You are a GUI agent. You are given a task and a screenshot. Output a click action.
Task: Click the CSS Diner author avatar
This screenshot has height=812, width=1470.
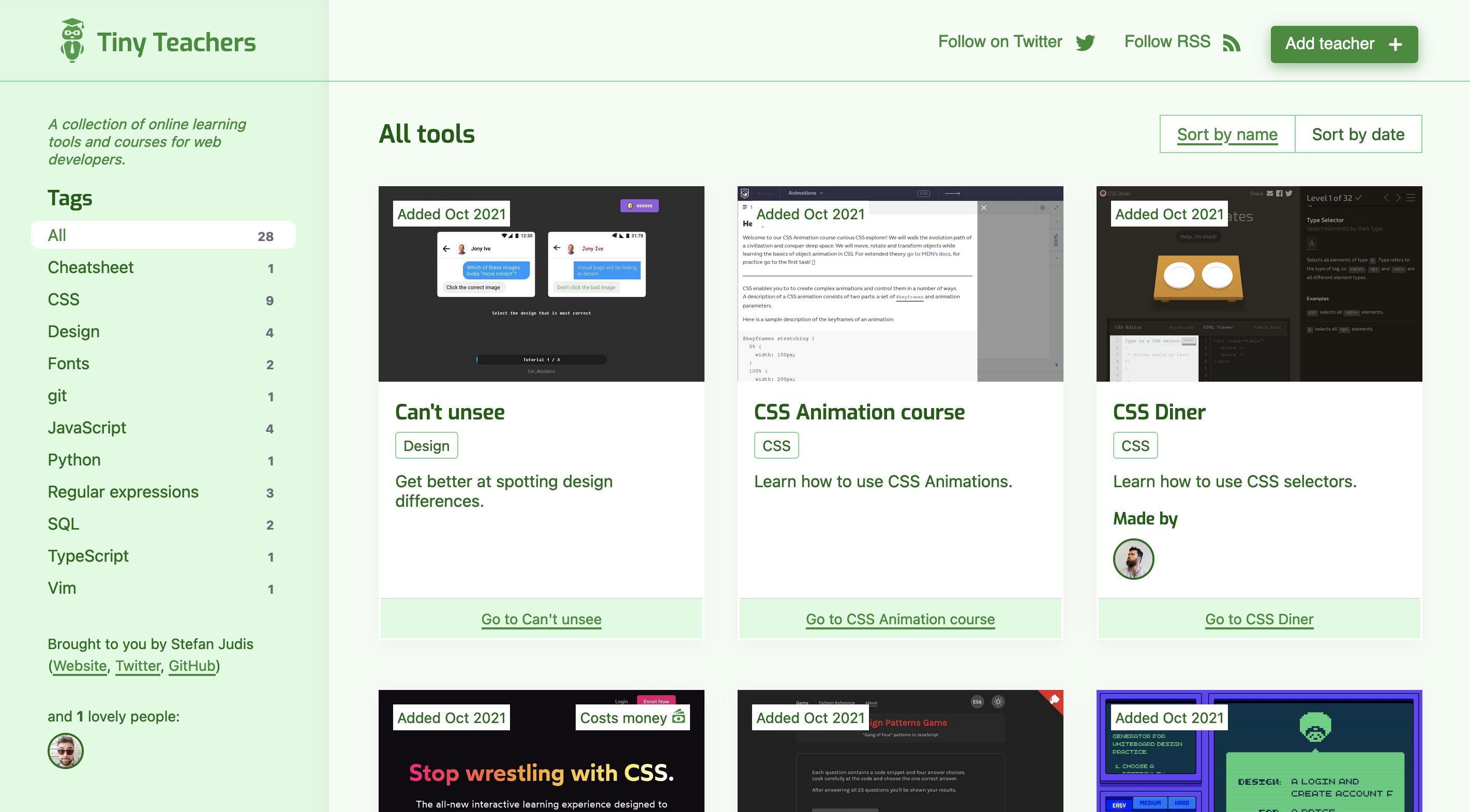1133,559
